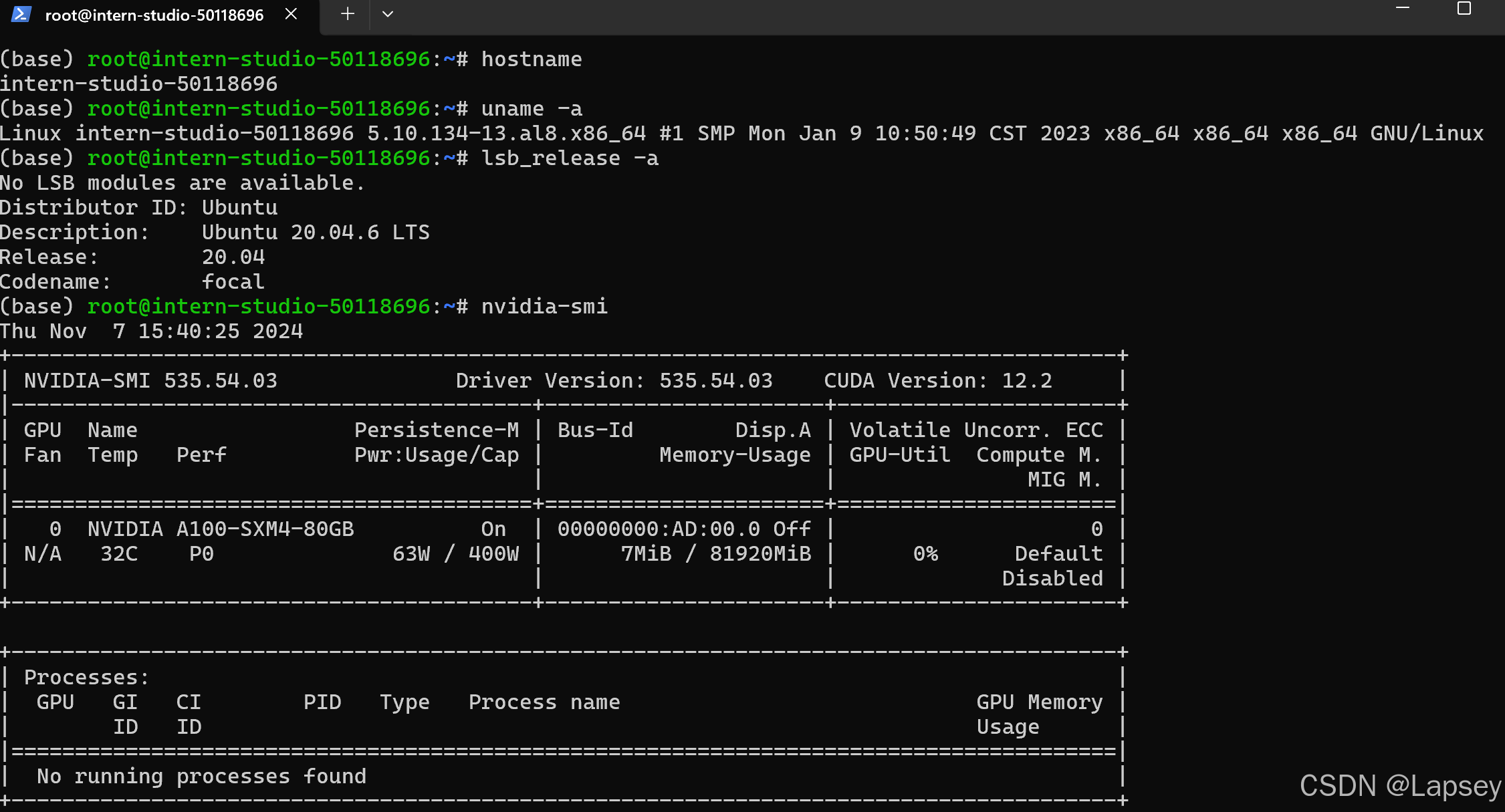Click the CSDN @Lapsey watermark
1505x812 pixels.
pos(1400,786)
